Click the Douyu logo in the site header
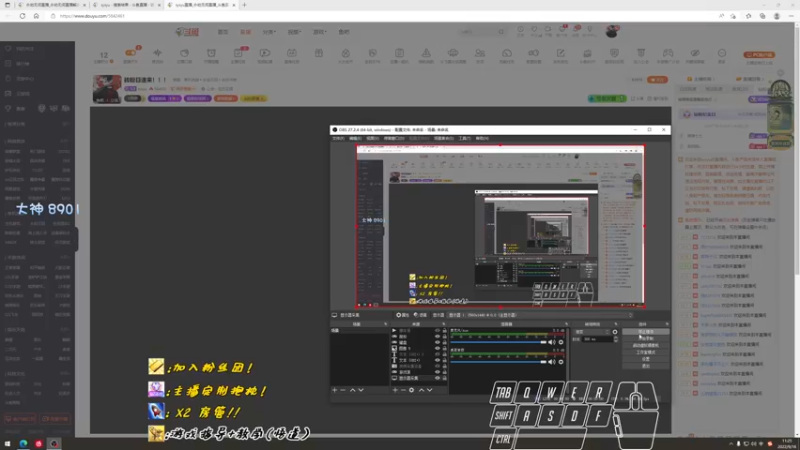This screenshot has width=800, height=450. [x=187, y=32]
